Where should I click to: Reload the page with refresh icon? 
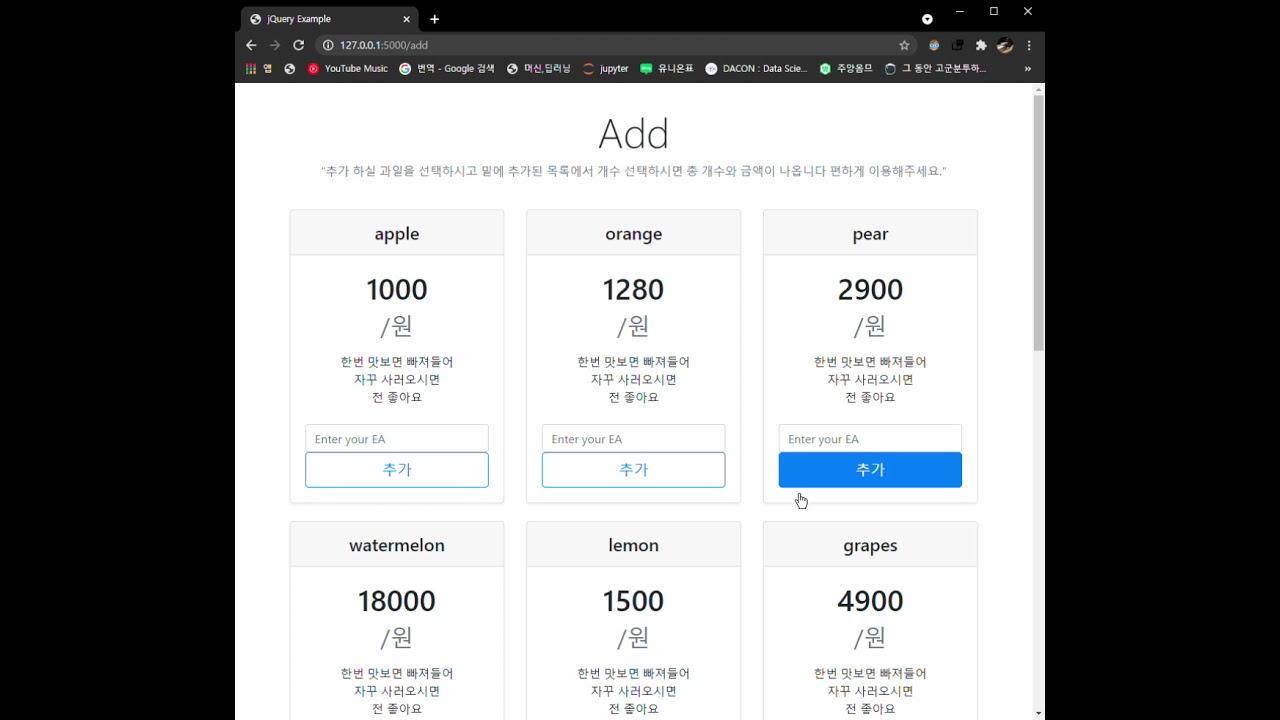click(298, 45)
